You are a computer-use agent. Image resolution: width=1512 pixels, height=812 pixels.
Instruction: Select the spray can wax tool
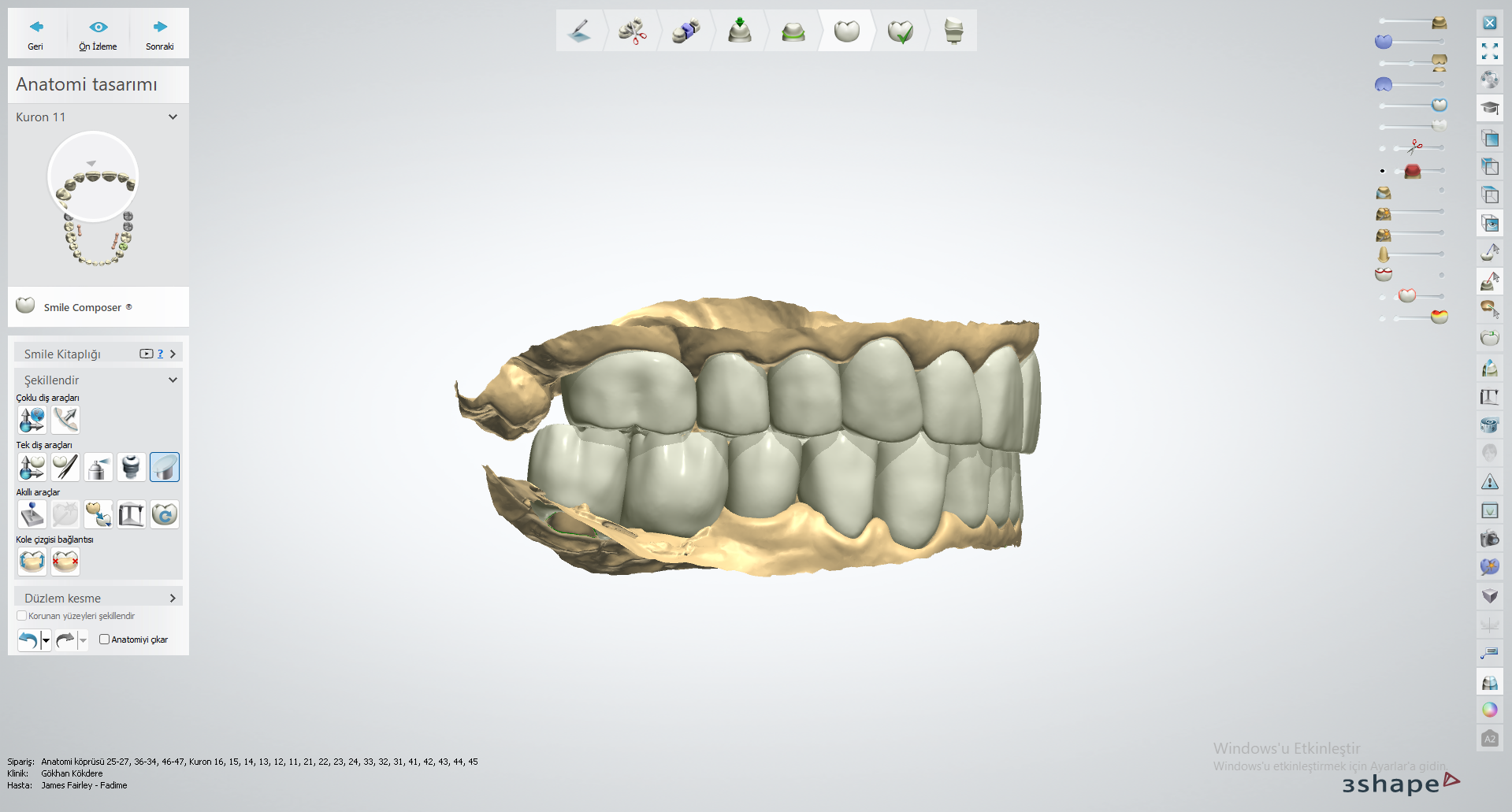click(98, 467)
